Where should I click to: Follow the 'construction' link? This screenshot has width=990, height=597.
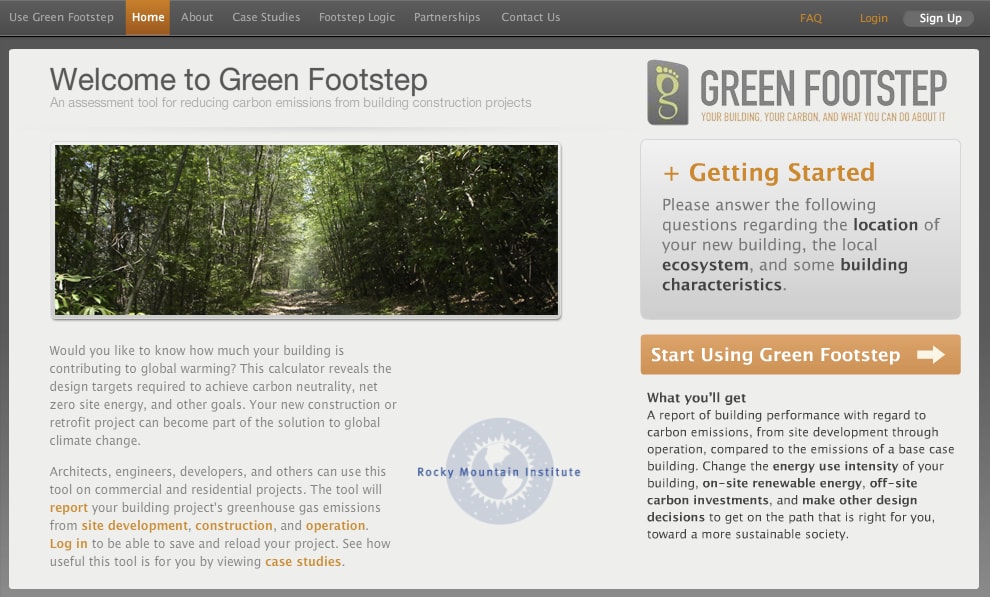pos(234,525)
